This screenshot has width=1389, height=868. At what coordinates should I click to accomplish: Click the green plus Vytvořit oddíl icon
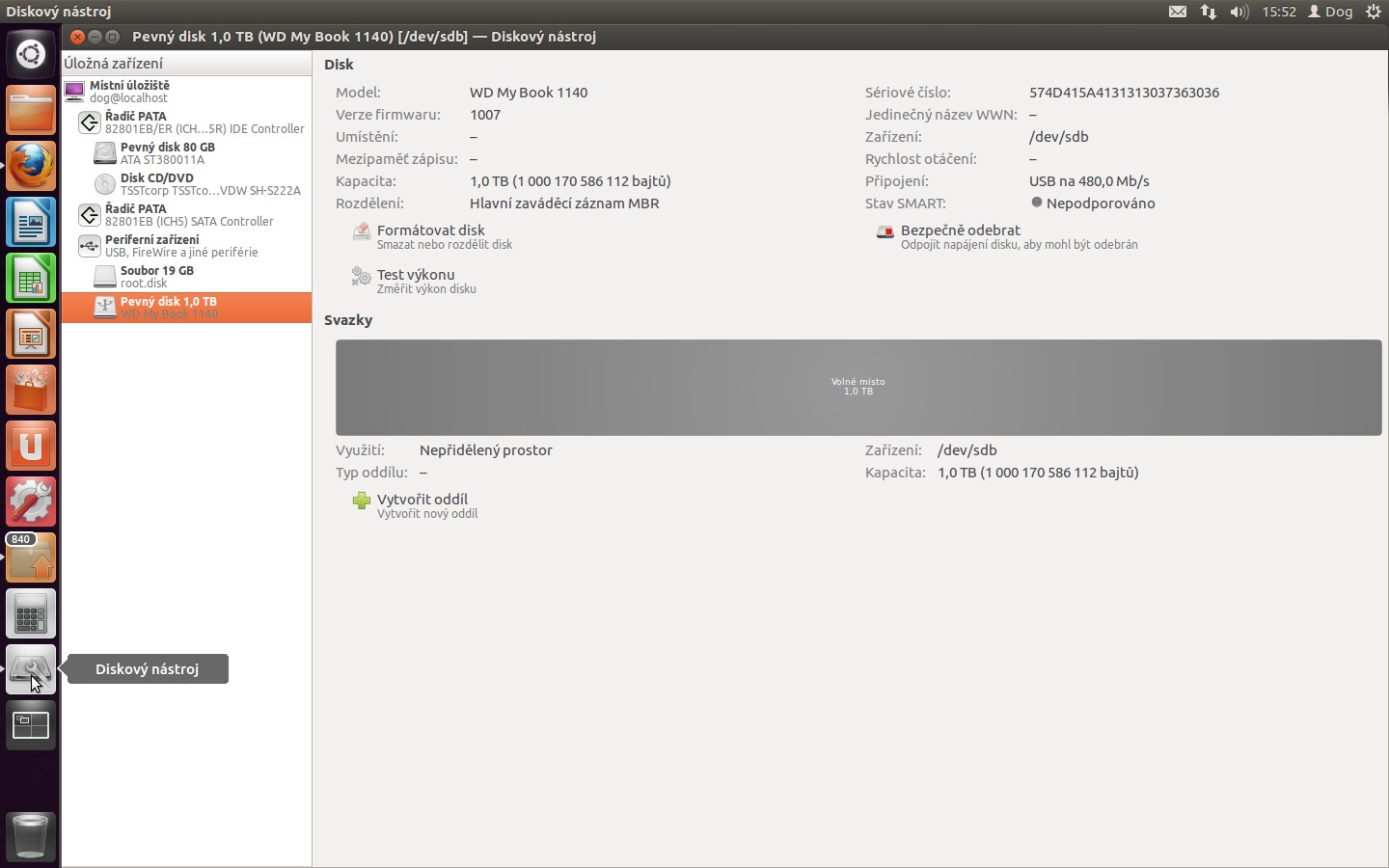[x=362, y=501]
